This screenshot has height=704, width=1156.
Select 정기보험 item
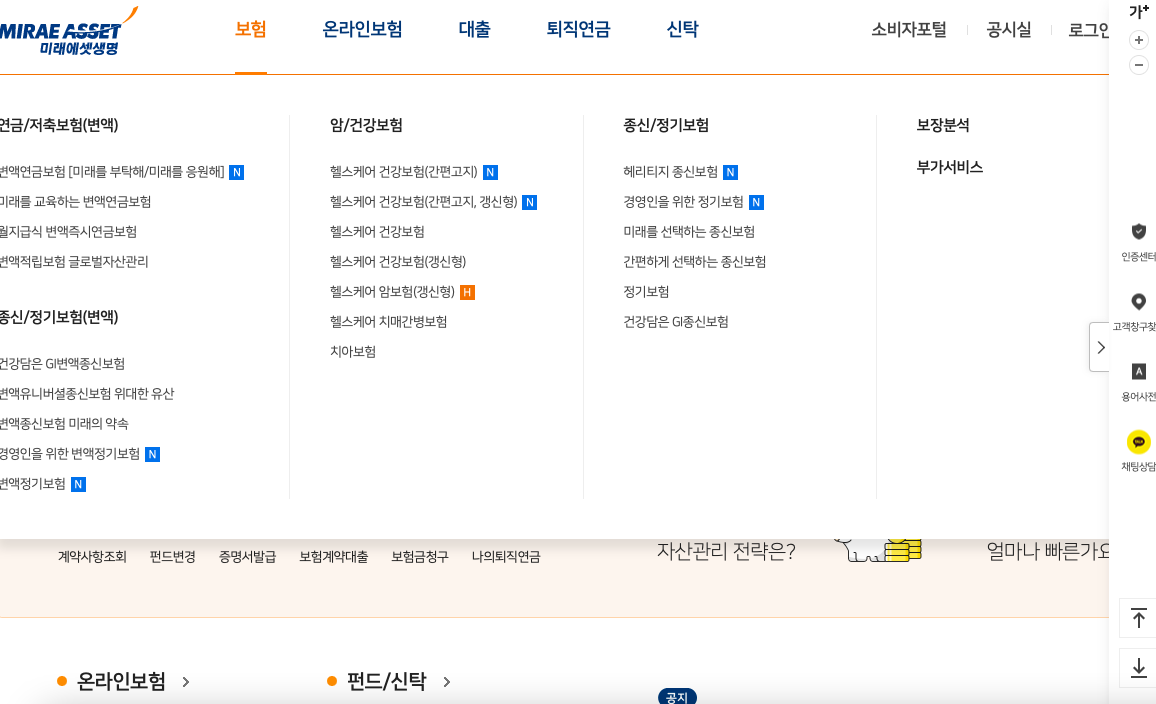point(646,292)
